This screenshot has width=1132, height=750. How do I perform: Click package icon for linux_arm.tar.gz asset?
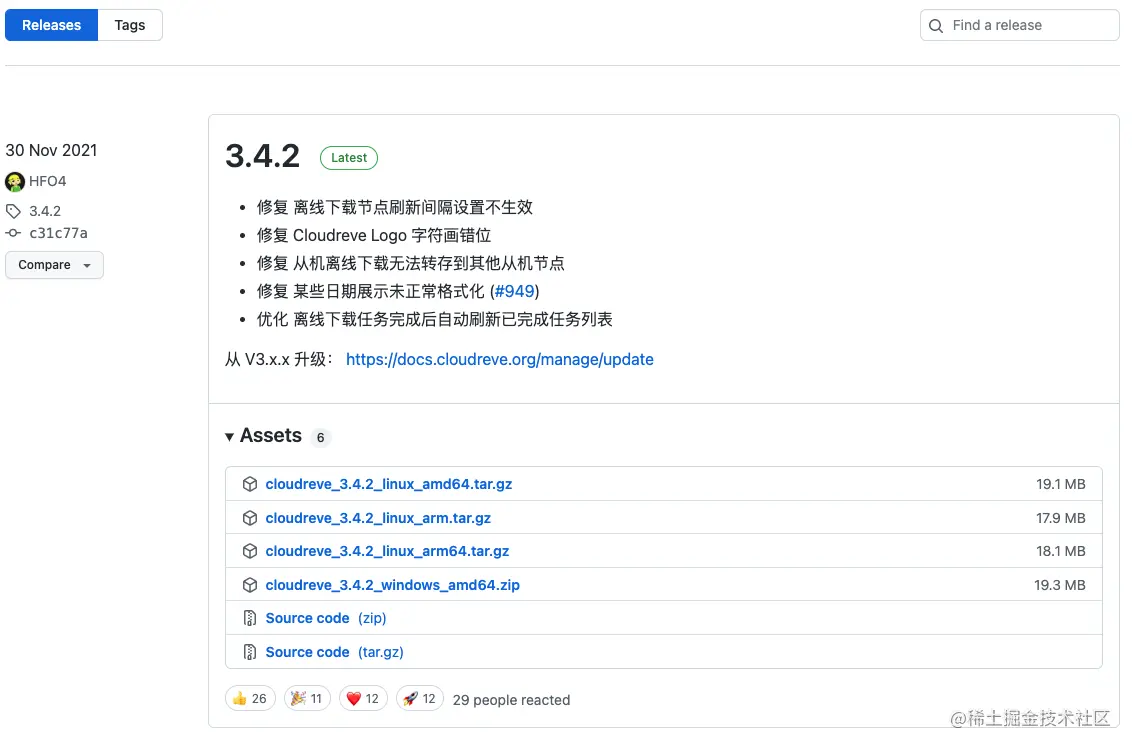click(x=250, y=518)
